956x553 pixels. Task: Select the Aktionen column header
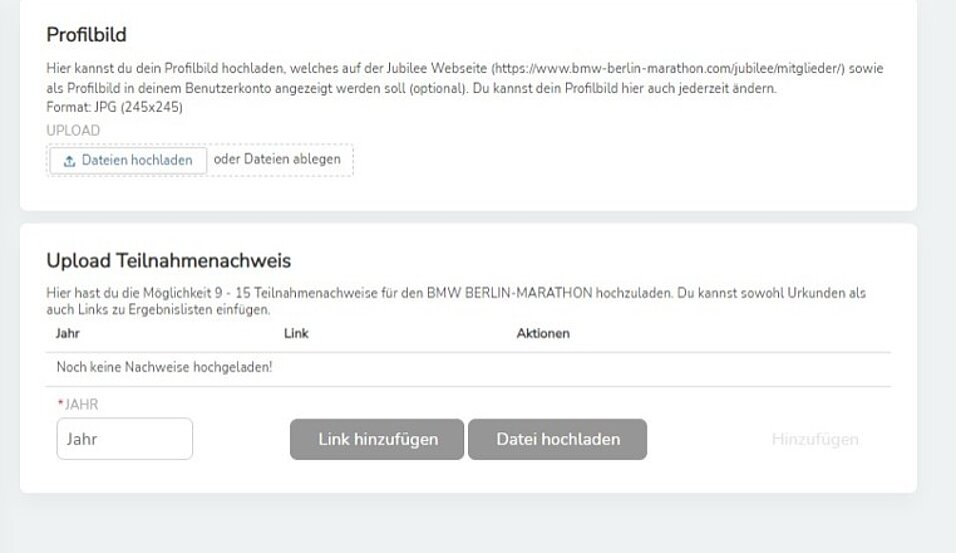543,334
